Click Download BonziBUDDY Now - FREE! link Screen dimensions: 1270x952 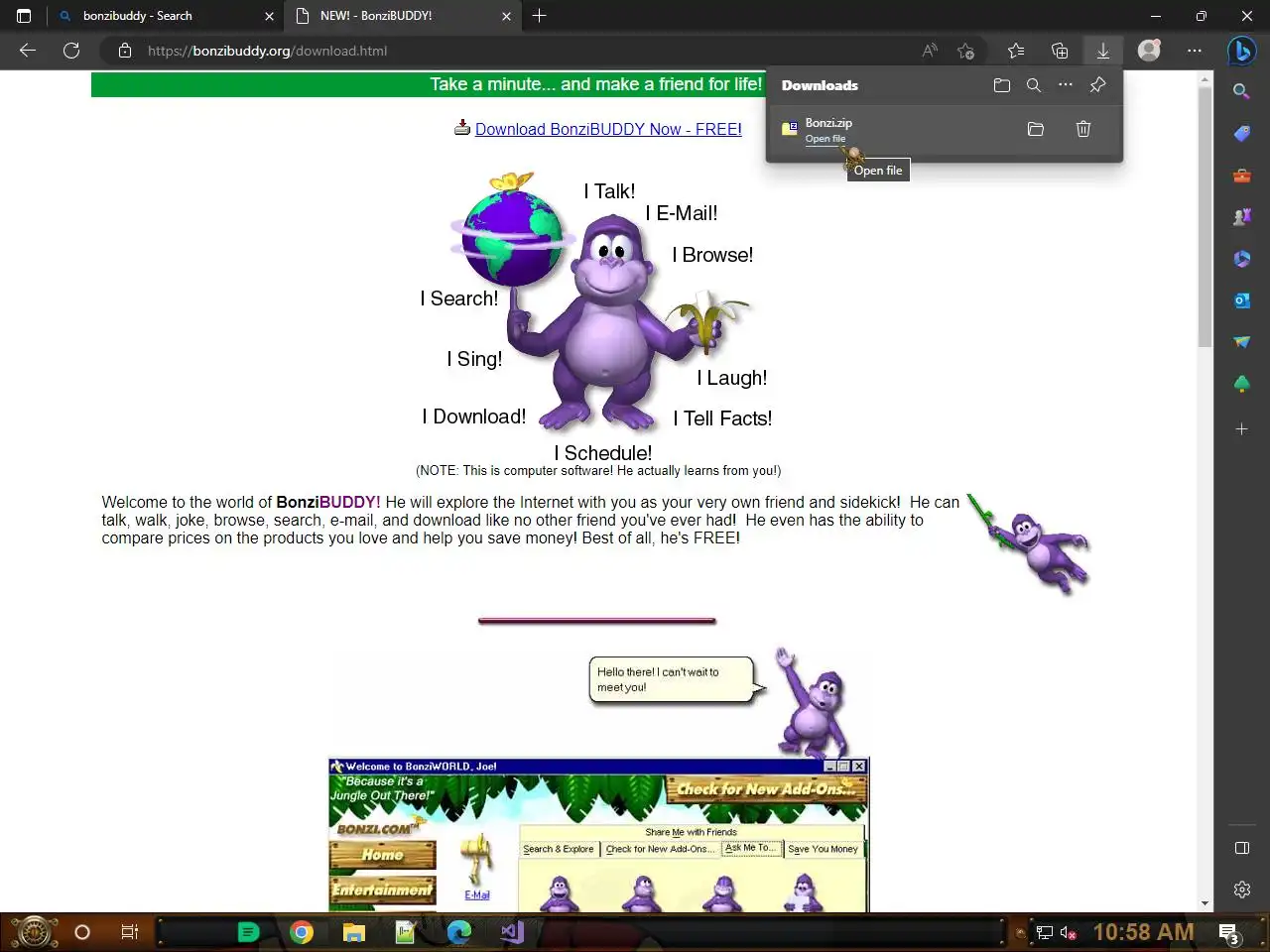click(608, 129)
